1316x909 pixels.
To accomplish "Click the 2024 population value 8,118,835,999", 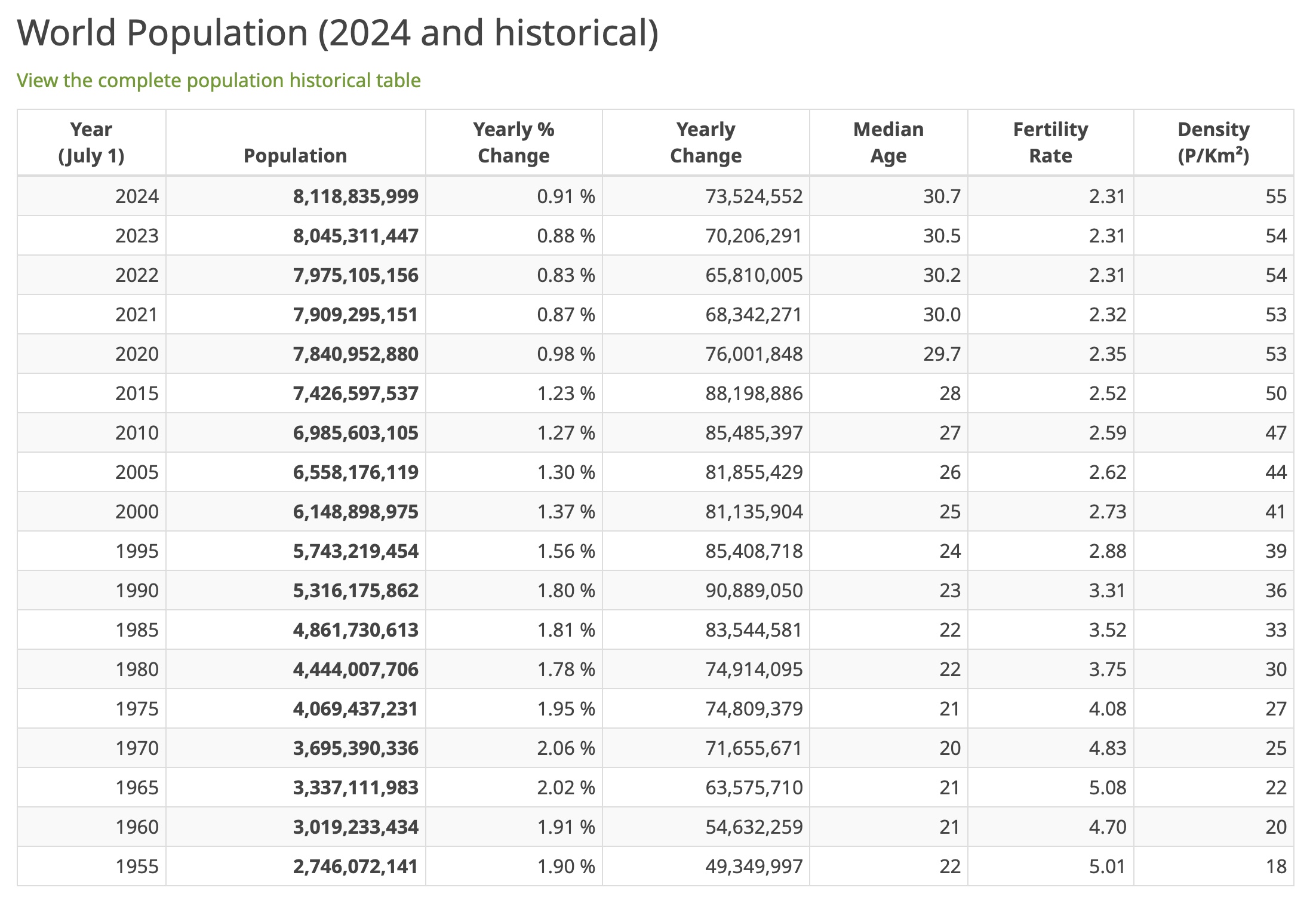I will [x=355, y=196].
